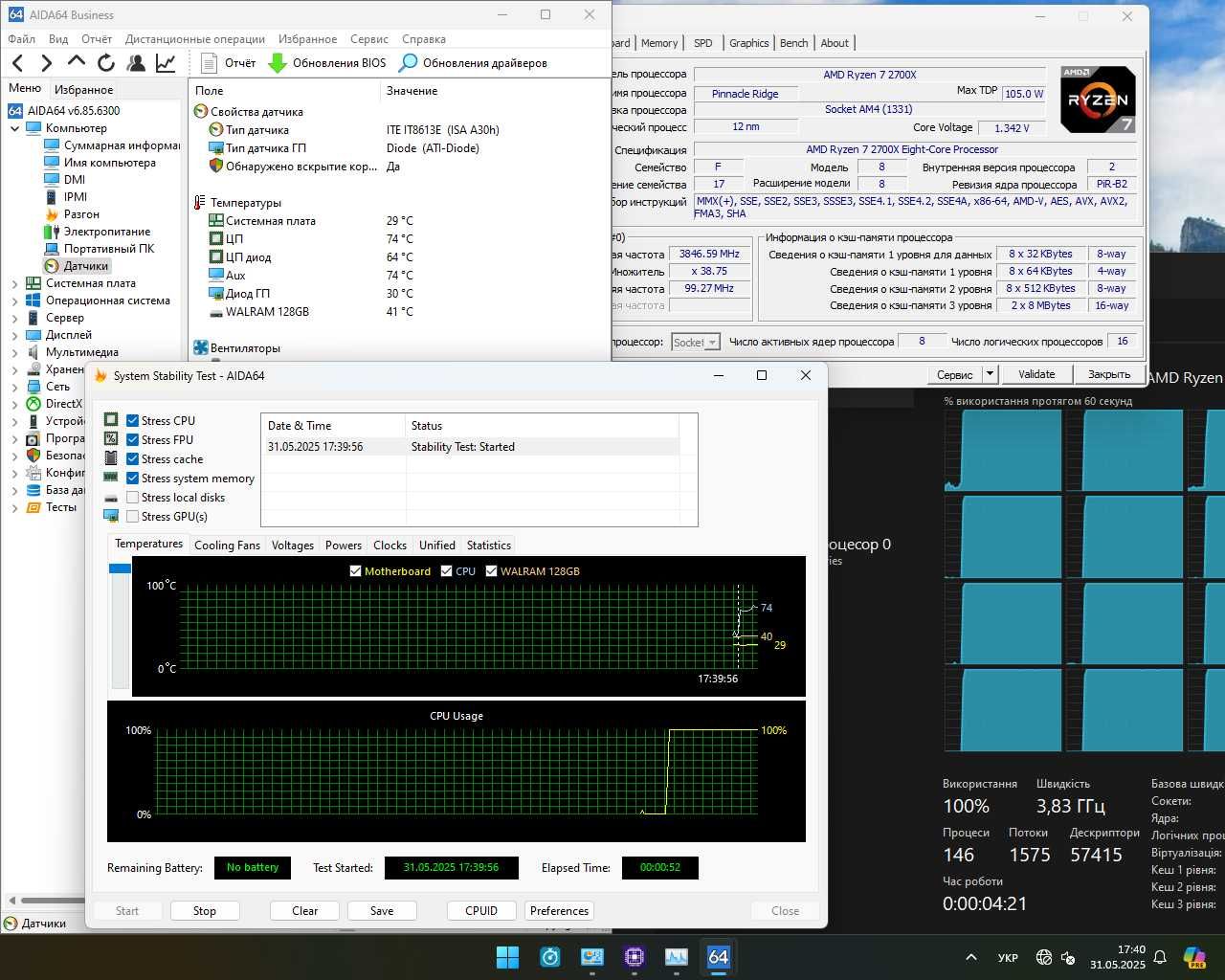Open the Вид menu

point(58,39)
